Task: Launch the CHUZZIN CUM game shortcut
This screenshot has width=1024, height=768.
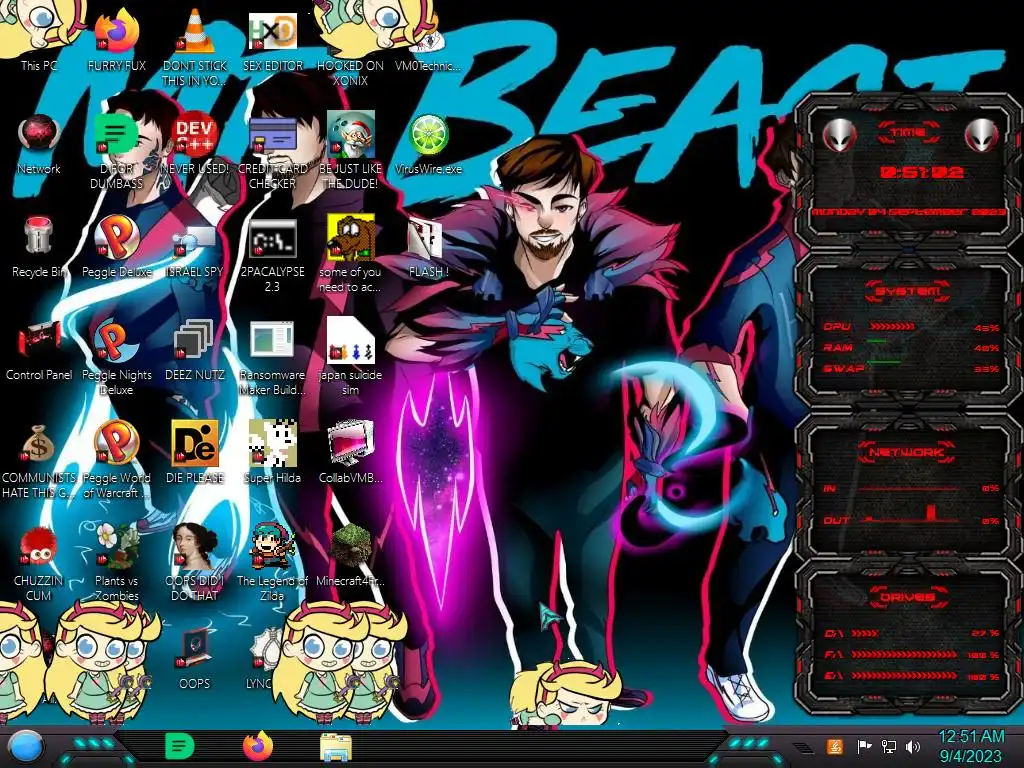Action: (x=39, y=563)
